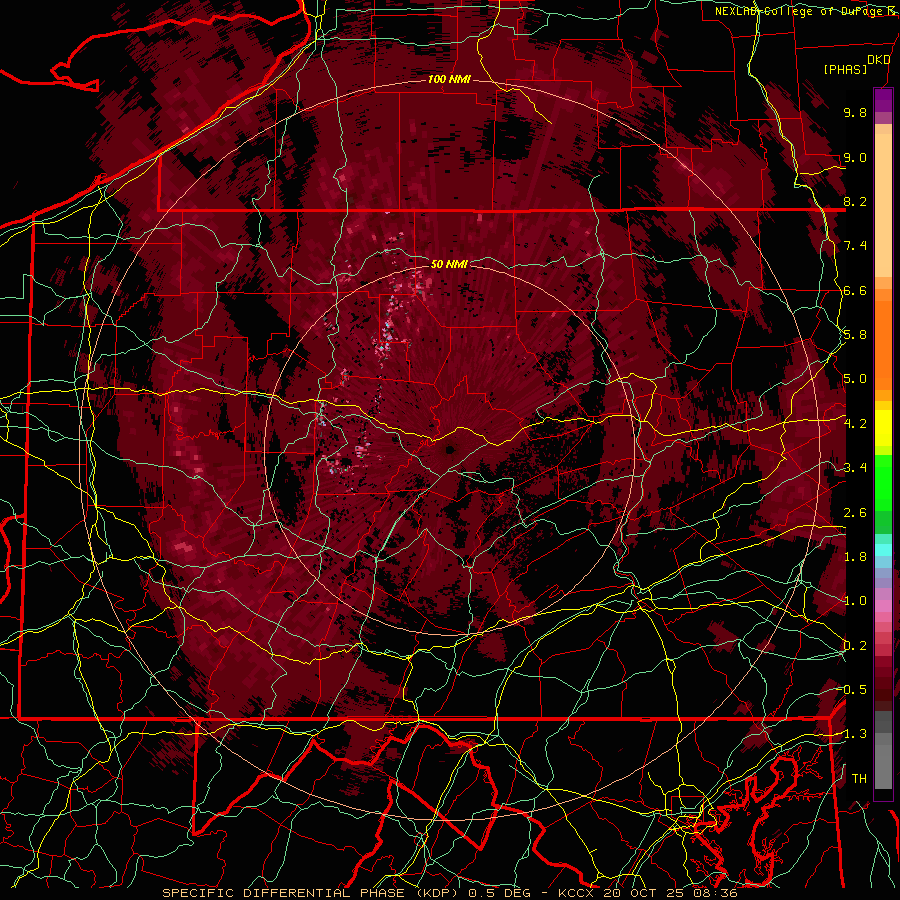Click the 5.0 value on the color scale
This screenshot has height=900, width=900.
[x=855, y=379]
